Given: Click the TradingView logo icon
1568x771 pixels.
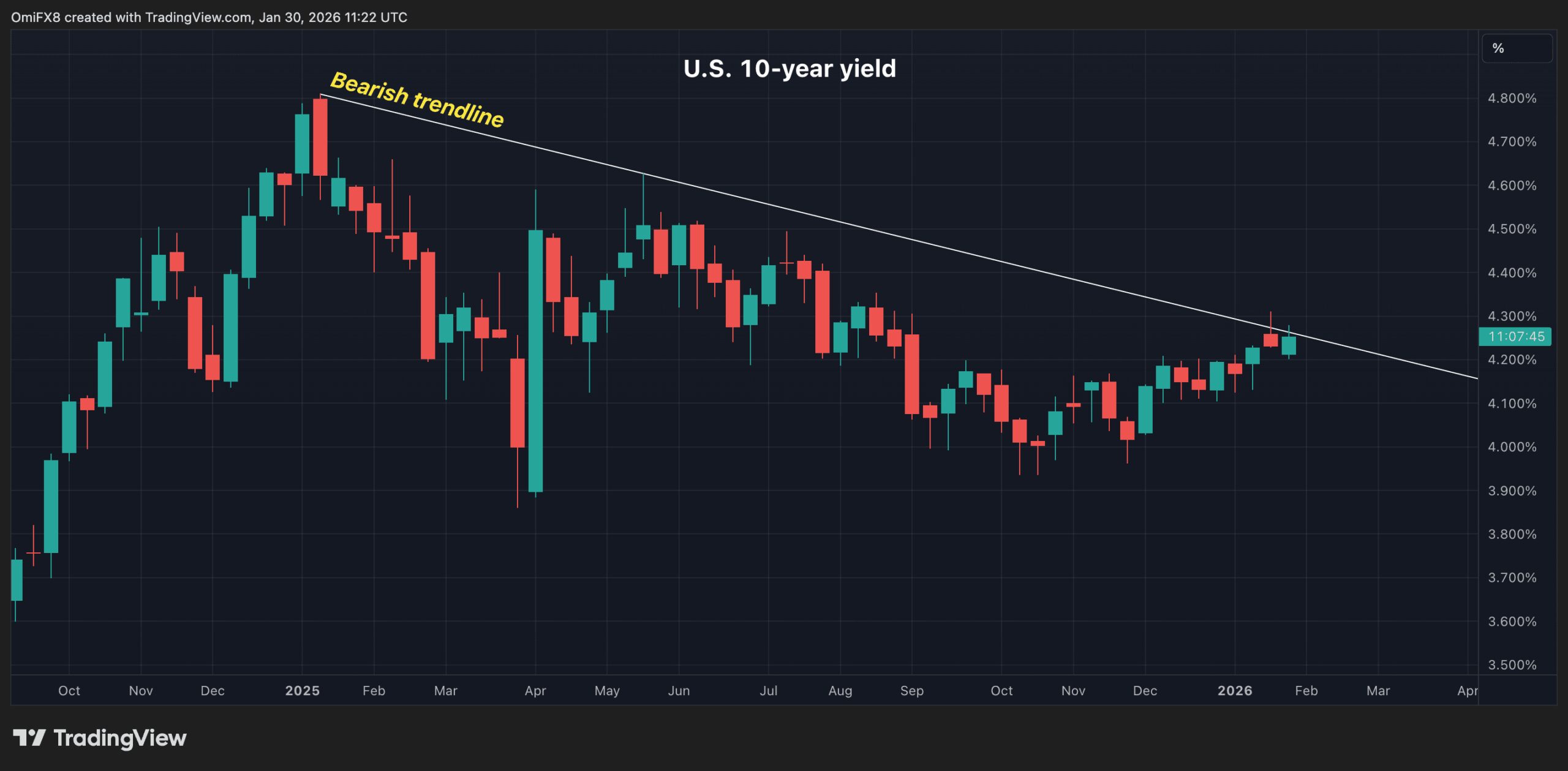Looking at the screenshot, I should (29, 737).
